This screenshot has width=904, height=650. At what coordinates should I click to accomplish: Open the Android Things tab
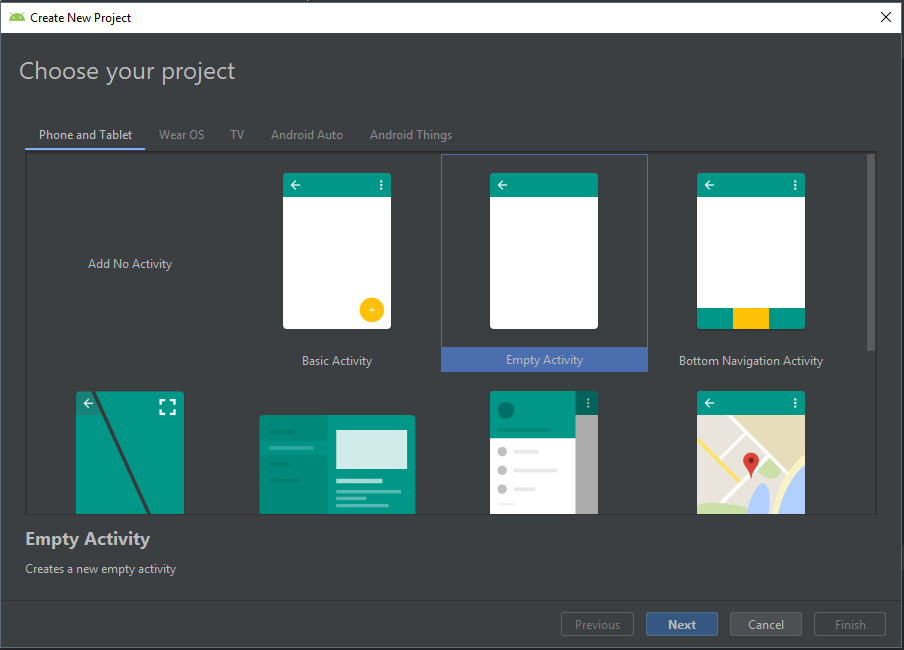[x=410, y=134]
